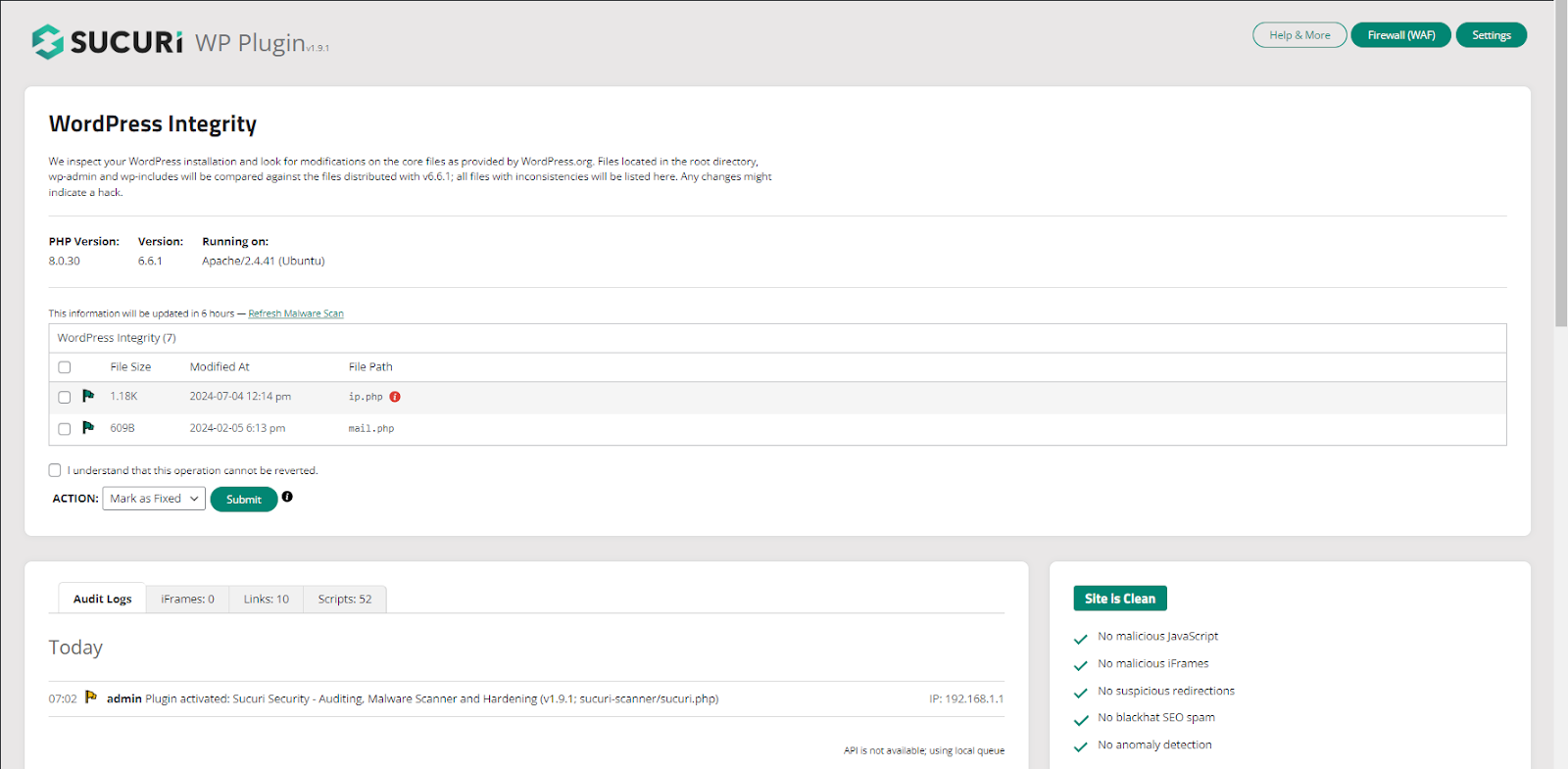Image resolution: width=1568 pixels, height=769 pixels.
Task: Click the WordPress version 6.6.1 value
Action: click(150, 261)
